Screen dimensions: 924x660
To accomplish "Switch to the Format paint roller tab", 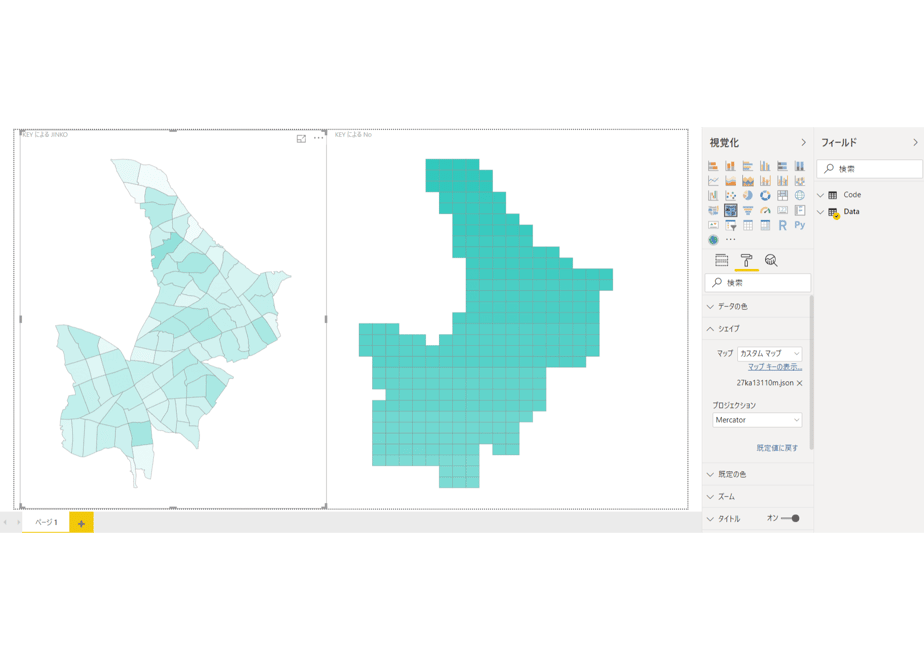I will tap(747, 260).
